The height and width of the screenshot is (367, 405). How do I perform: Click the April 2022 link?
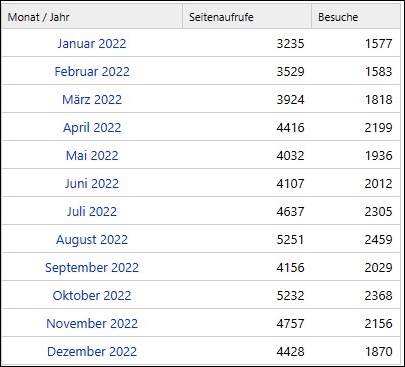[x=92, y=127]
